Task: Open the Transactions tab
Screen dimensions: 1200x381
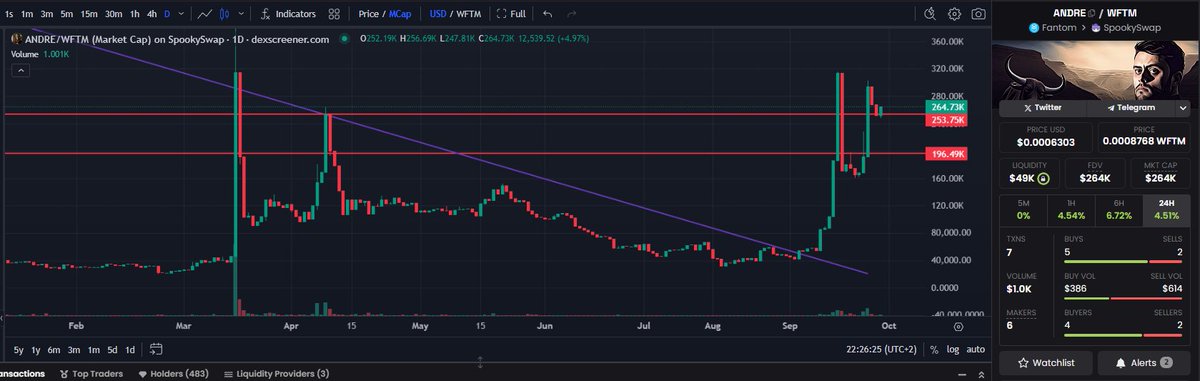Action: point(23,374)
